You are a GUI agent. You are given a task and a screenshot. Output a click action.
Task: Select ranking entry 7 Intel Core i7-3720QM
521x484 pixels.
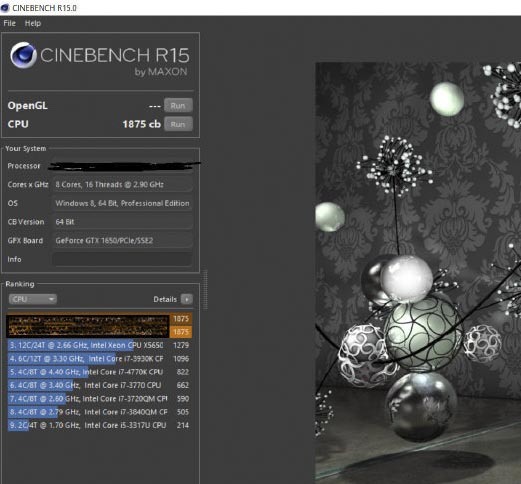99,398
